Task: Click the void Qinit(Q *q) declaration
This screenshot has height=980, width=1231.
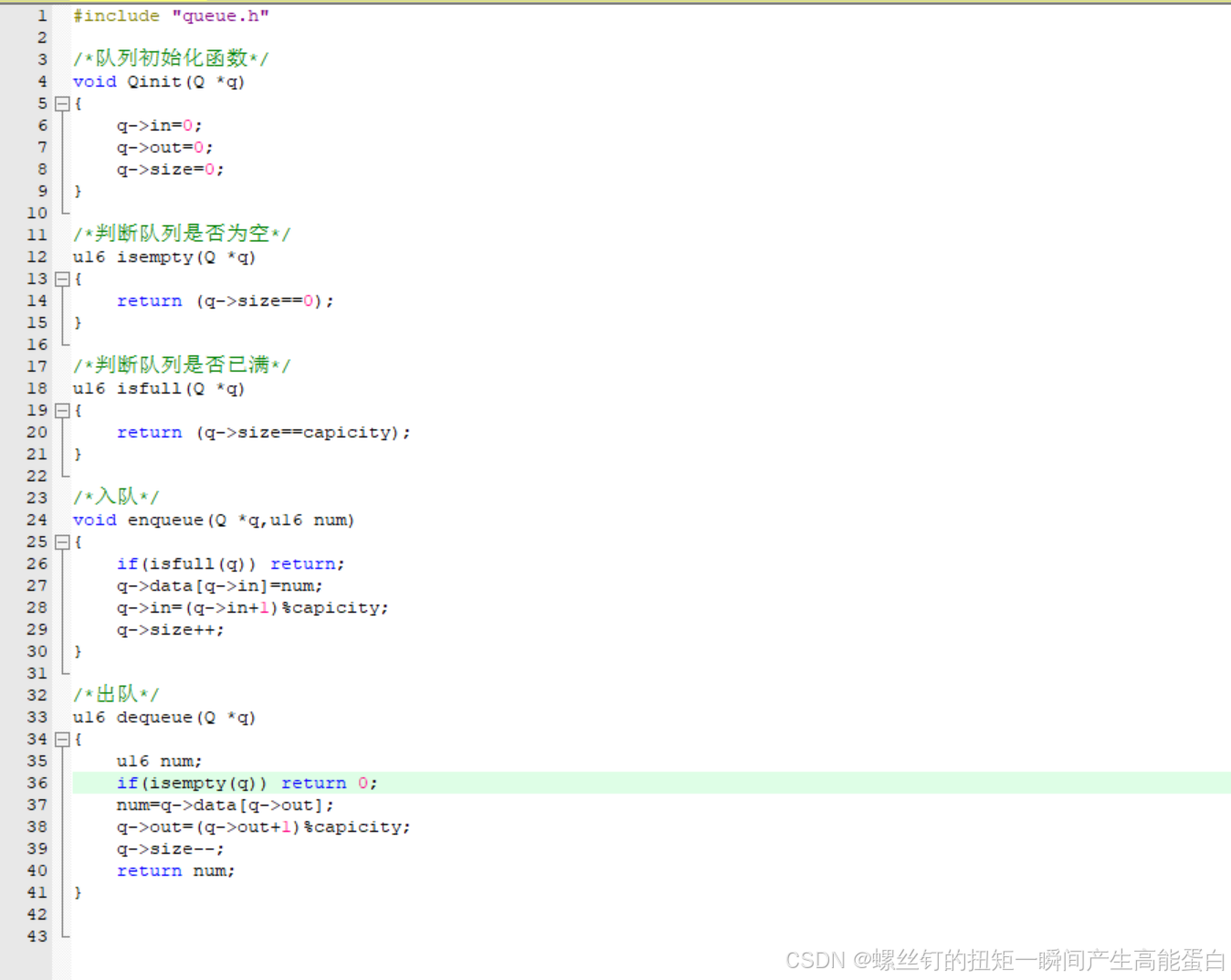Action: tap(159, 82)
